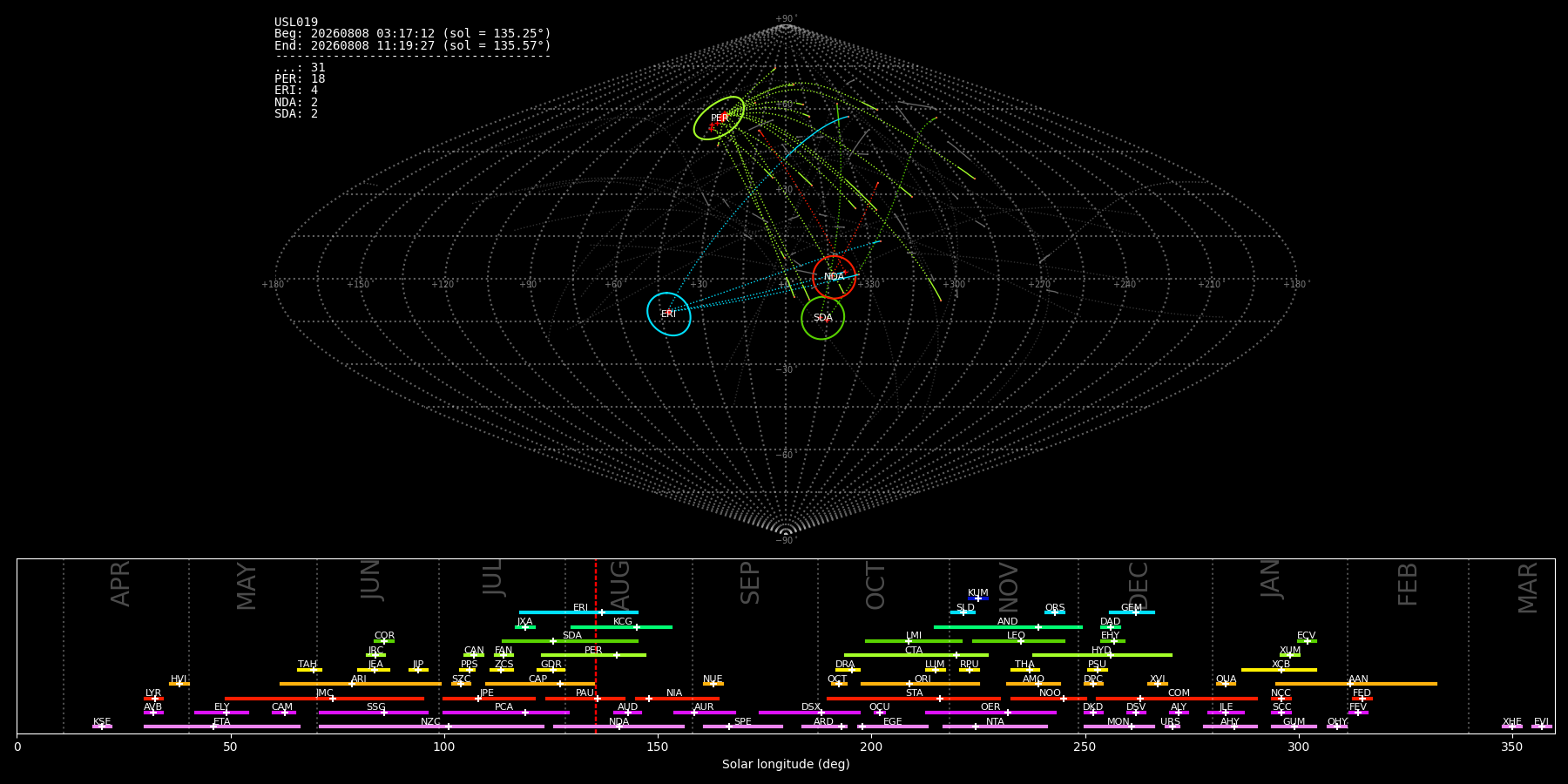
Task: Click the ERI shower bar in the timeline
Action: pos(578,612)
